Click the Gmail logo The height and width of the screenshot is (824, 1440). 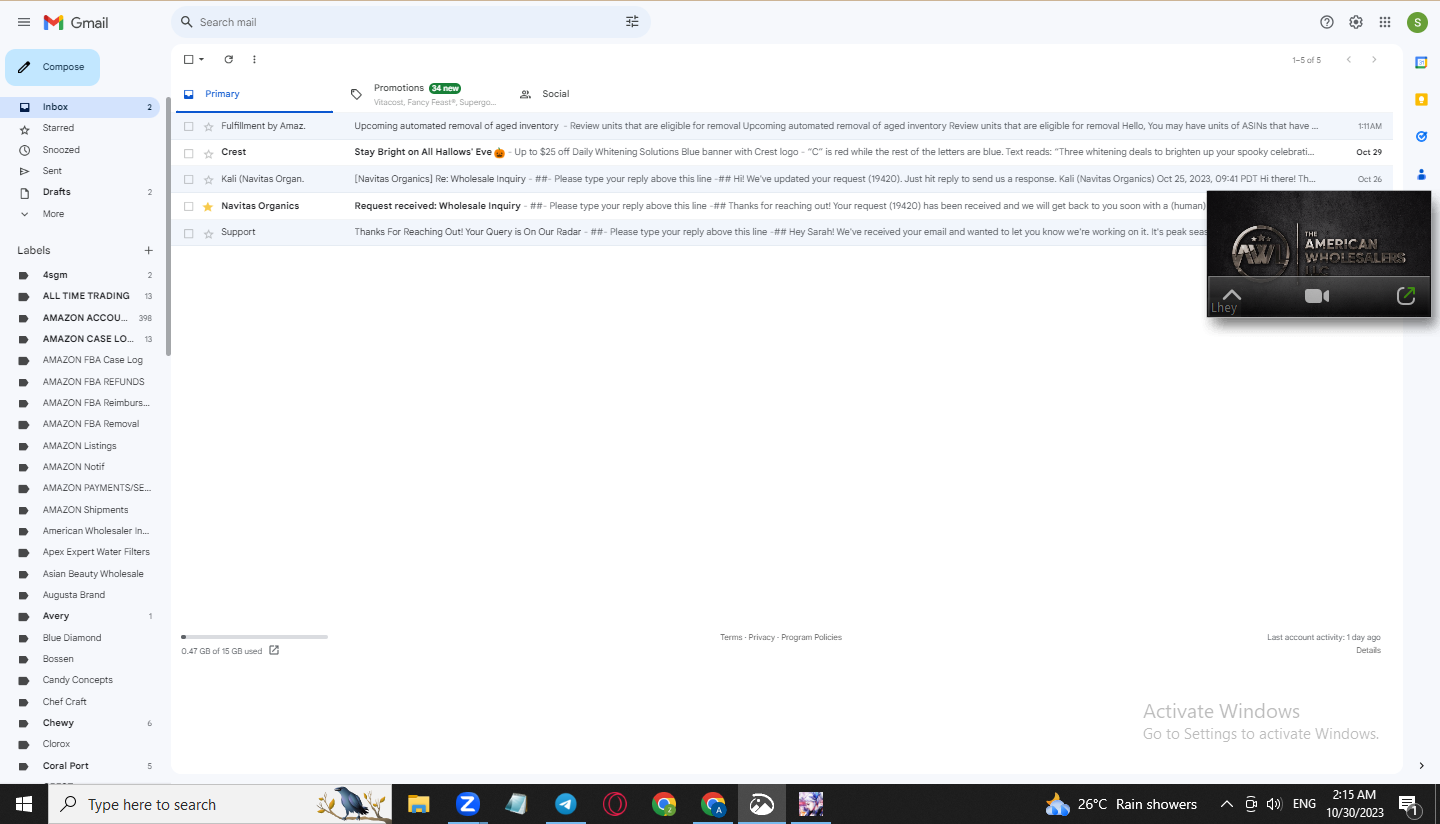point(76,22)
